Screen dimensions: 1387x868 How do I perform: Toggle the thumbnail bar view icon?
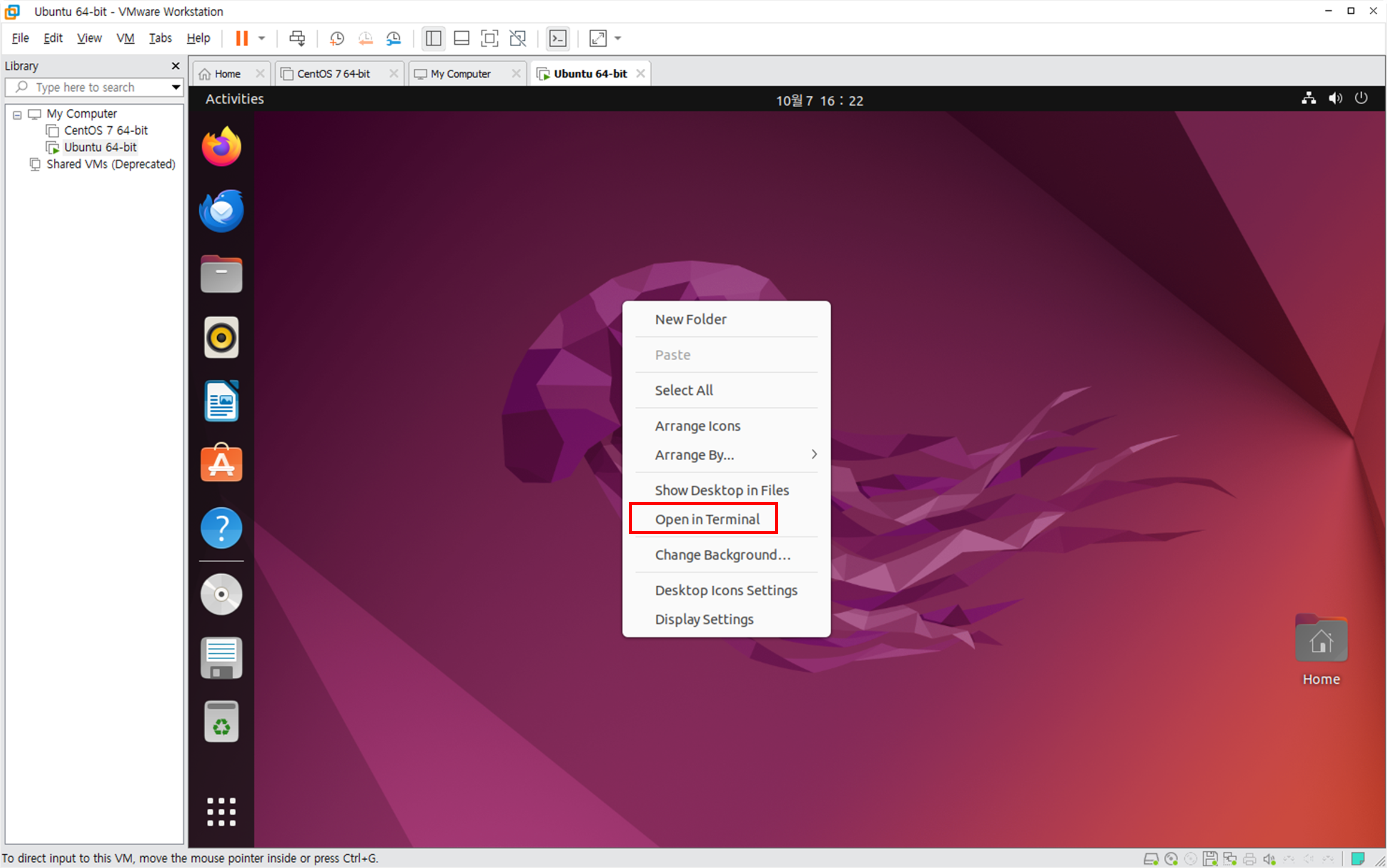(461, 38)
